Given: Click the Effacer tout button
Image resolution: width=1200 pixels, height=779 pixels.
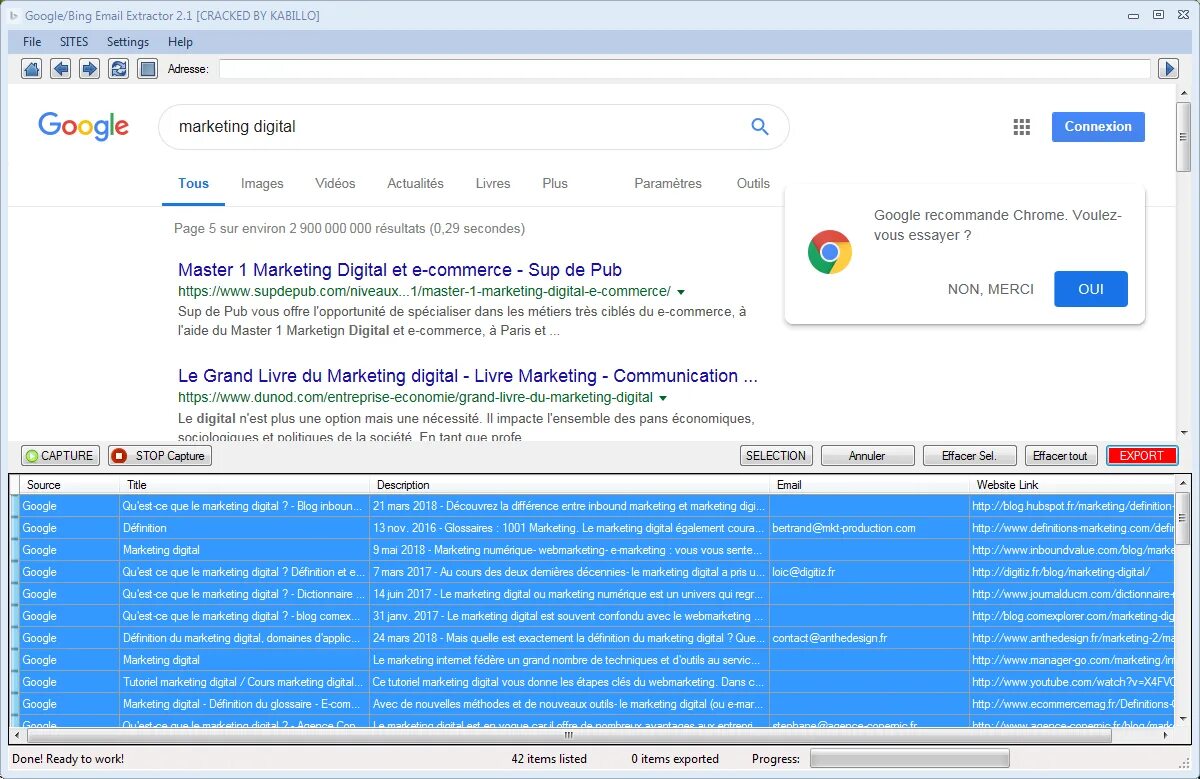Looking at the screenshot, I should pyautogui.click(x=1060, y=456).
